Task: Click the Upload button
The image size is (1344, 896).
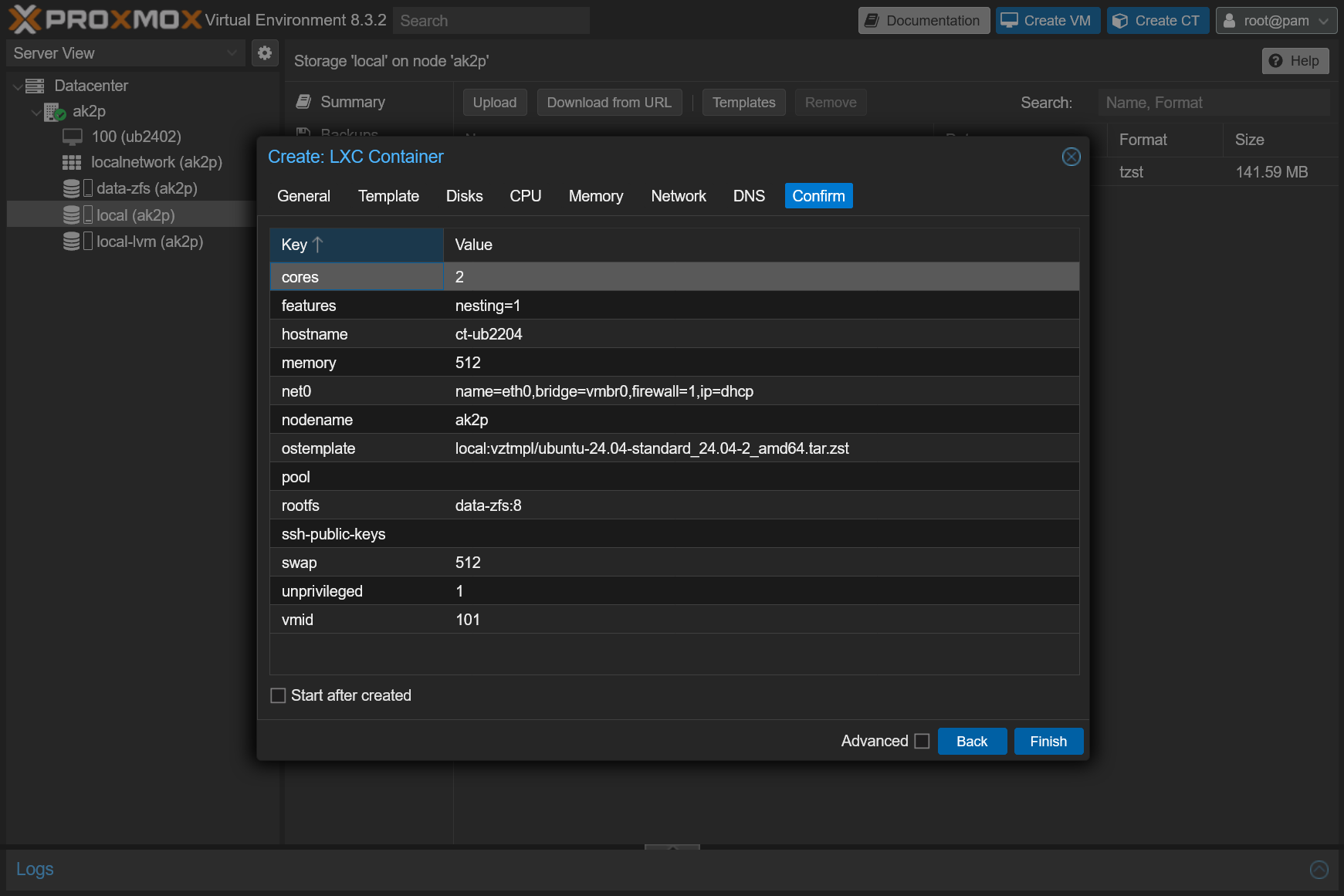Action: click(x=495, y=103)
